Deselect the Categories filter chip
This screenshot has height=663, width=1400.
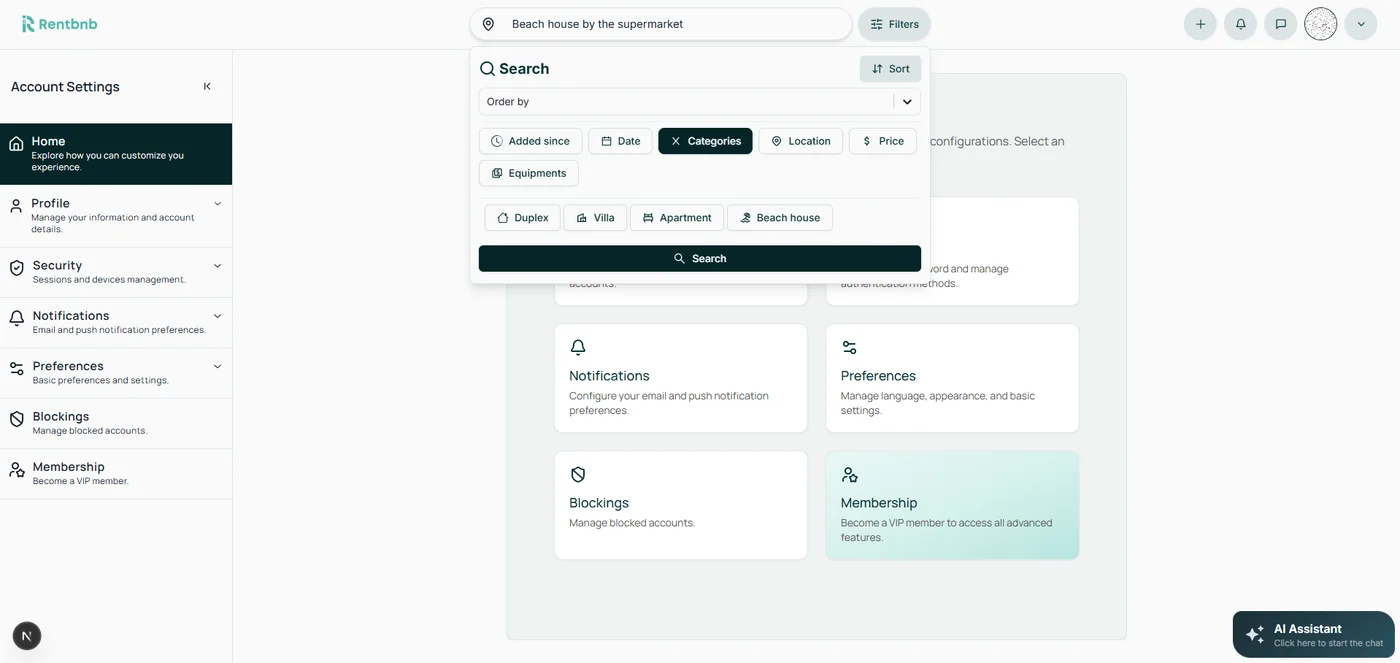coord(705,141)
